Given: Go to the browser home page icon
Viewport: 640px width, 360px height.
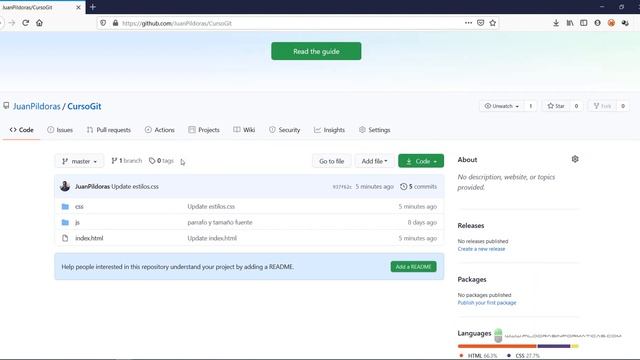Looking at the screenshot, I should click(39, 23).
